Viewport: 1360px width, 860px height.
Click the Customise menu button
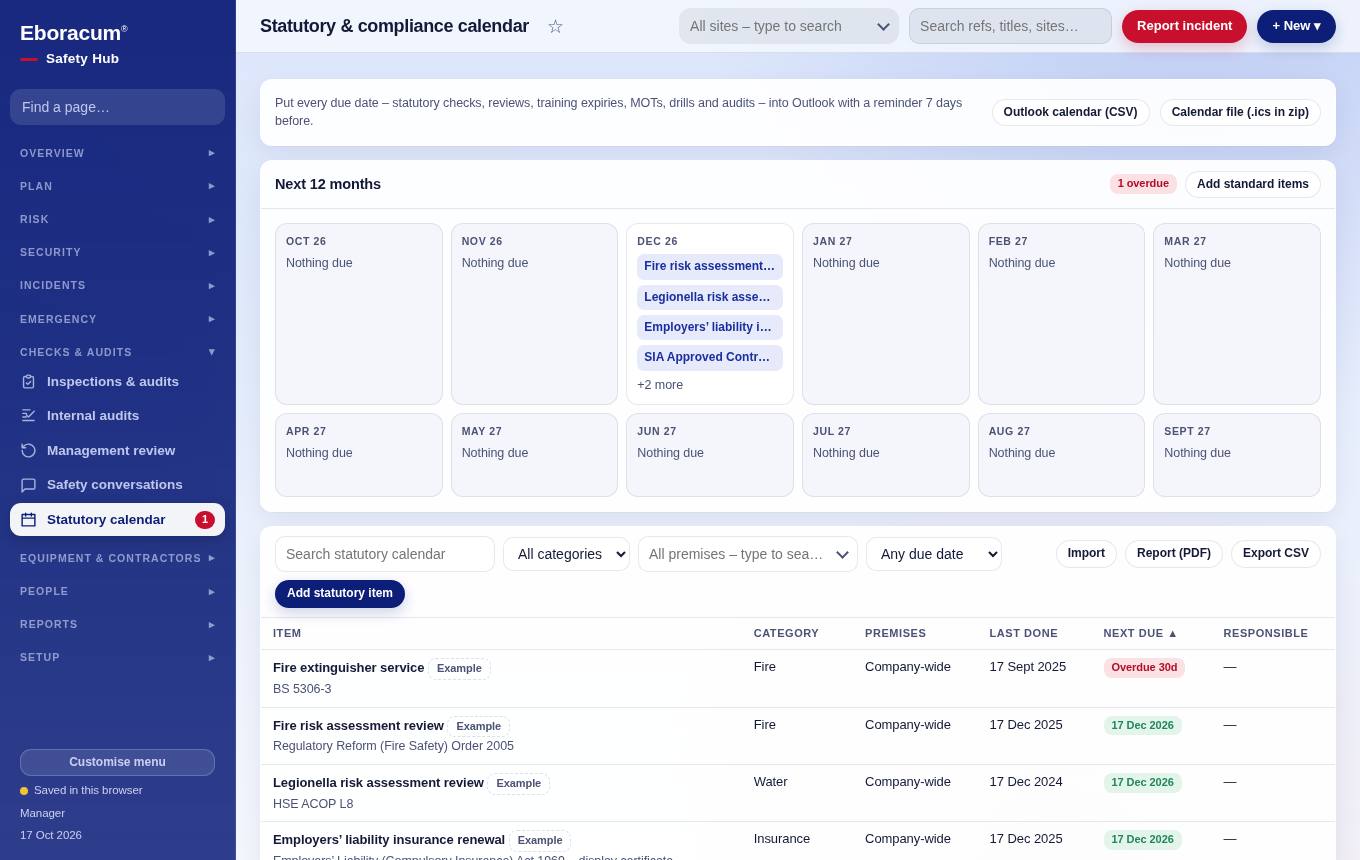[x=117, y=762]
